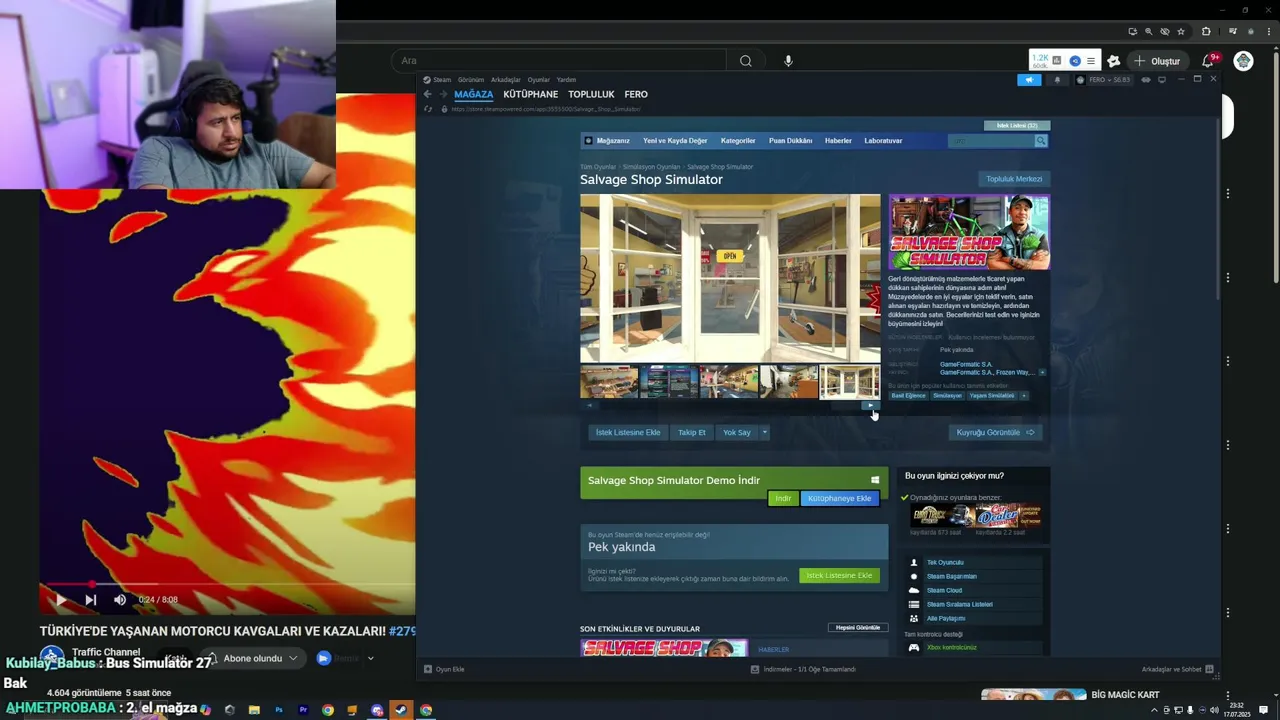Image resolution: width=1280 pixels, height=720 pixels.
Task: Click Chrome zoom magnifier icon in address bar
Action: tap(1149, 32)
